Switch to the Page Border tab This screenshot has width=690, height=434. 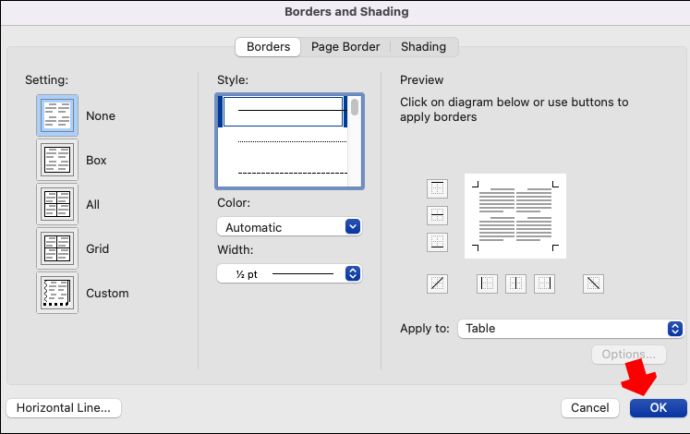tap(345, 47)
